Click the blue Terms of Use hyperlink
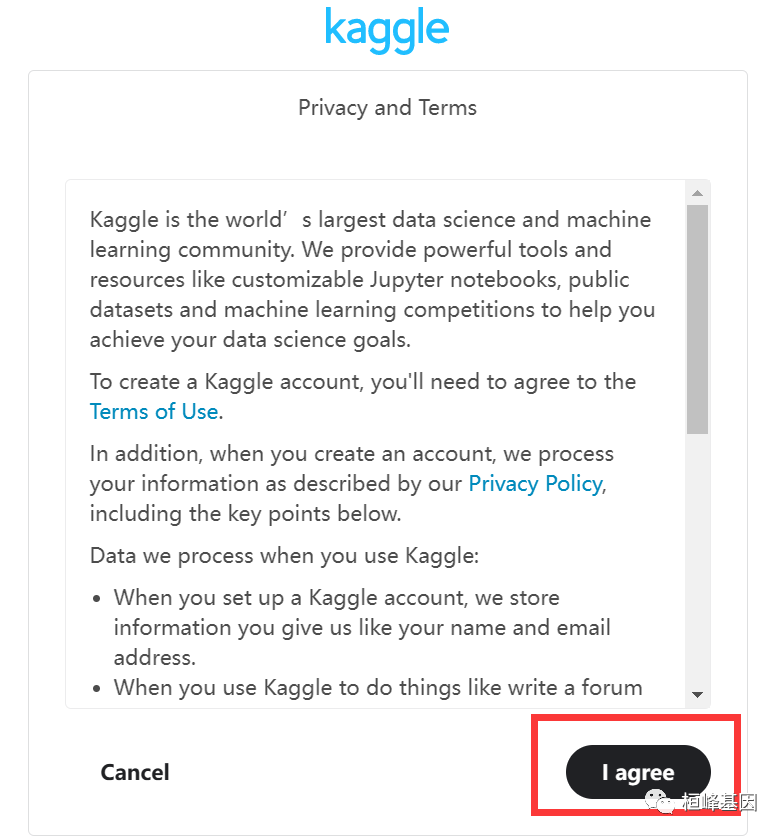This screenshot has height=837, width=783. click(154, 411)
